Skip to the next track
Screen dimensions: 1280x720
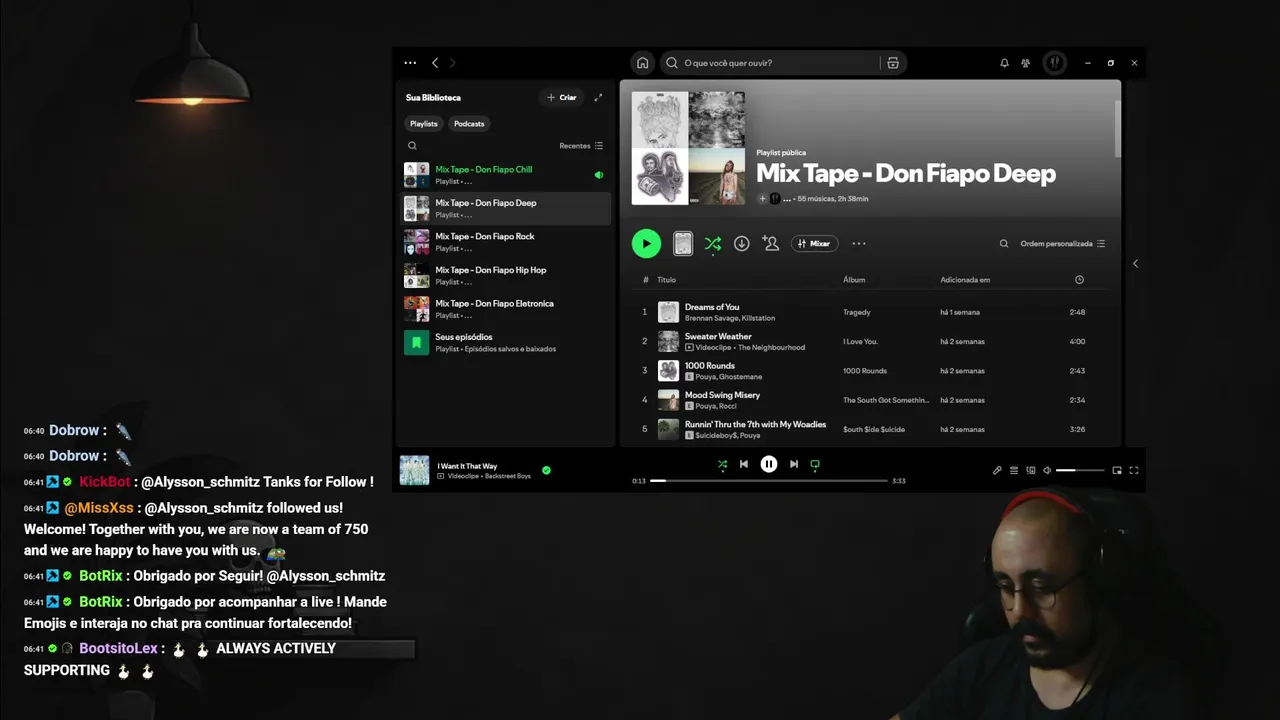[794, 464]
